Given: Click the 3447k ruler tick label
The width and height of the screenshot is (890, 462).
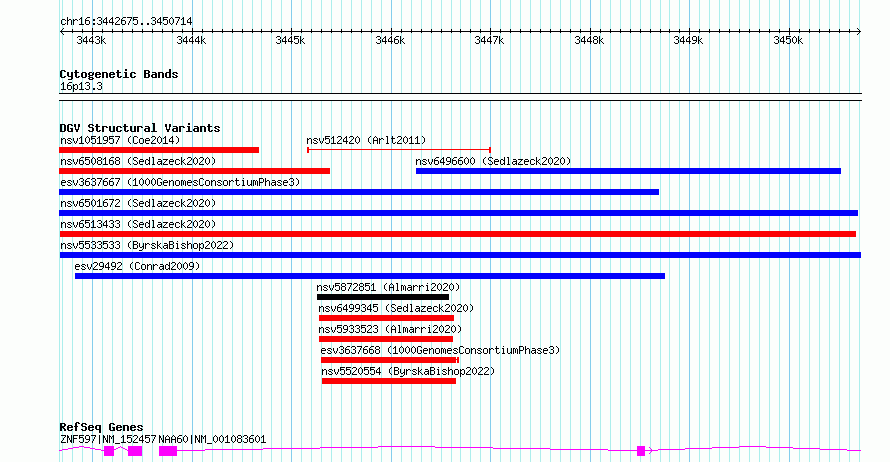Looking at the screenshot, I should click(489, 41).
